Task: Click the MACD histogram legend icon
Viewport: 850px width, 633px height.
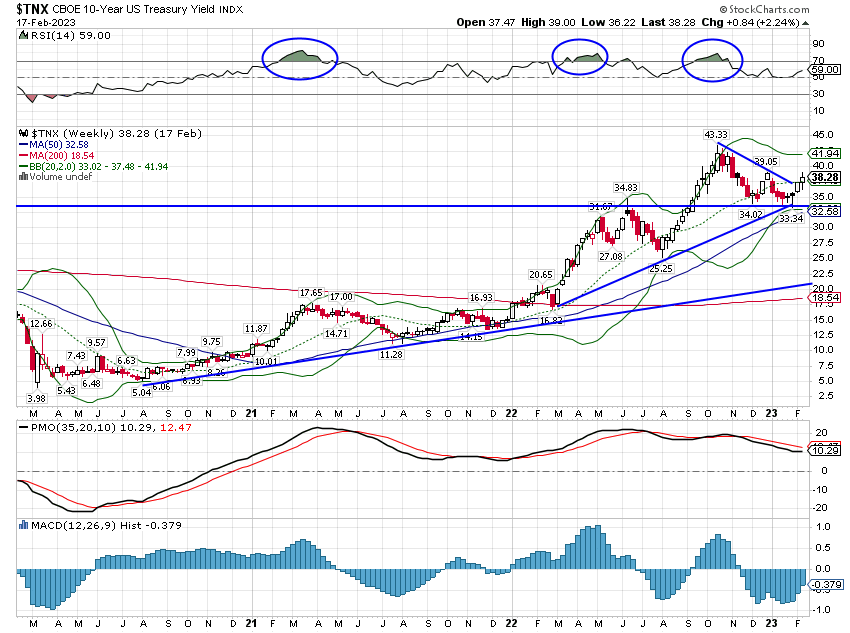Action: [x=23, y=525]
